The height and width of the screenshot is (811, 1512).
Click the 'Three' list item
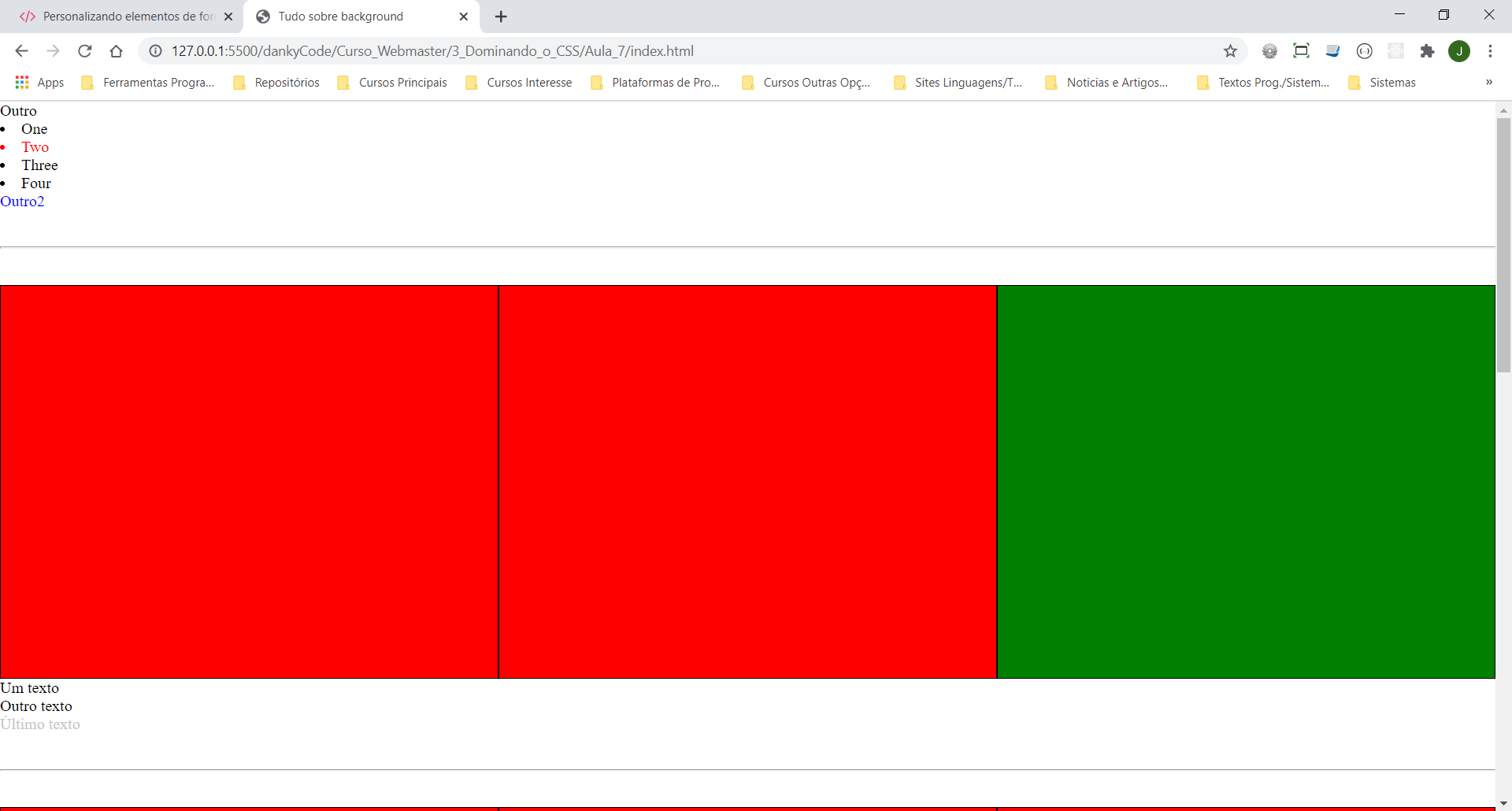[x=39, y=165]
